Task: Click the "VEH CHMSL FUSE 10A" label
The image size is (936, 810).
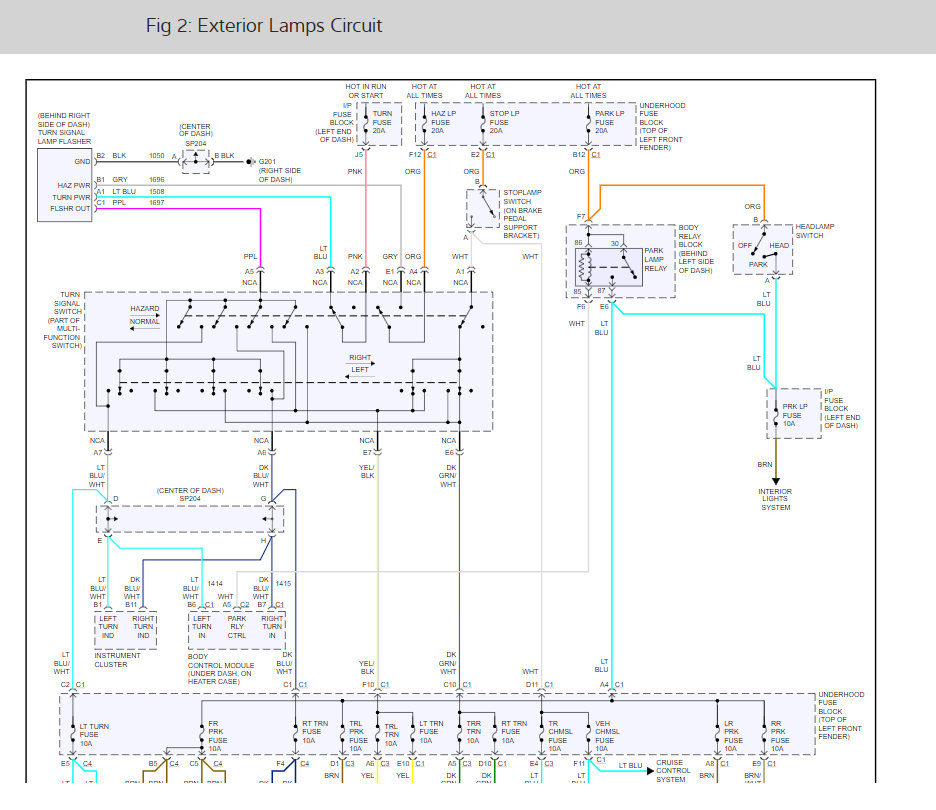Action: coord(607,736)
